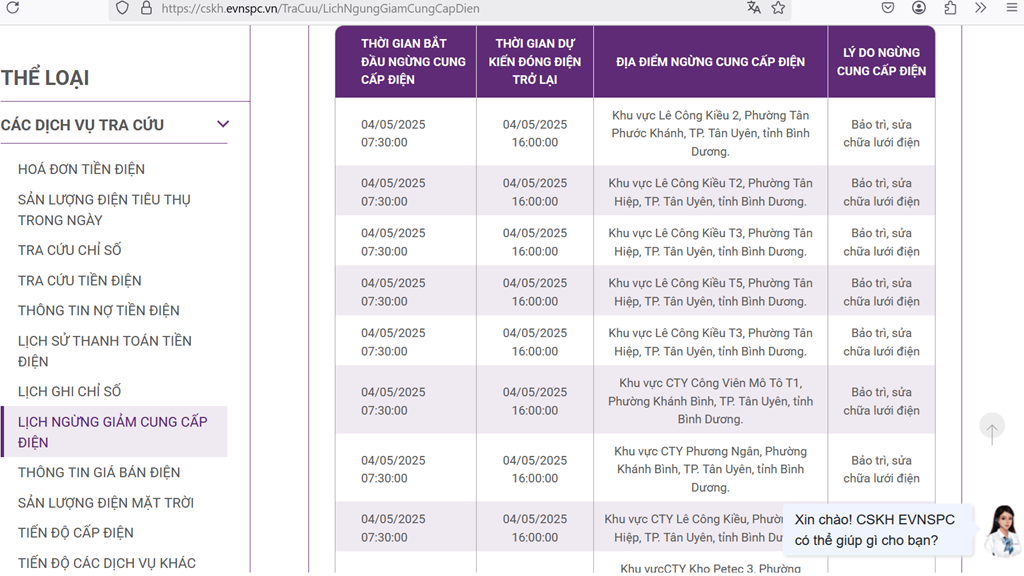Open Lịch Ghi Chỉ Số link
The height and width of the screenshot is (576, 1024).
[x=69, y=392]
